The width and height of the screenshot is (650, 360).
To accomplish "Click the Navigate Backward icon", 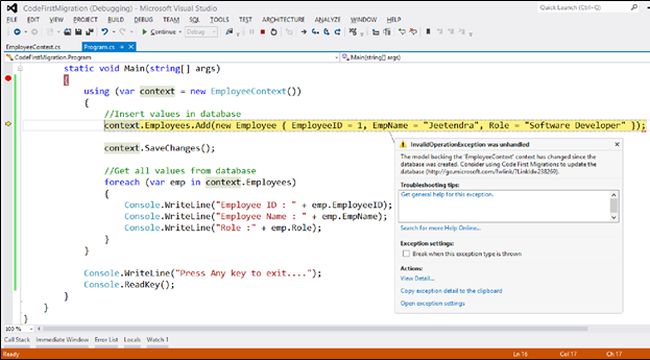I will (x=17, y=32).
